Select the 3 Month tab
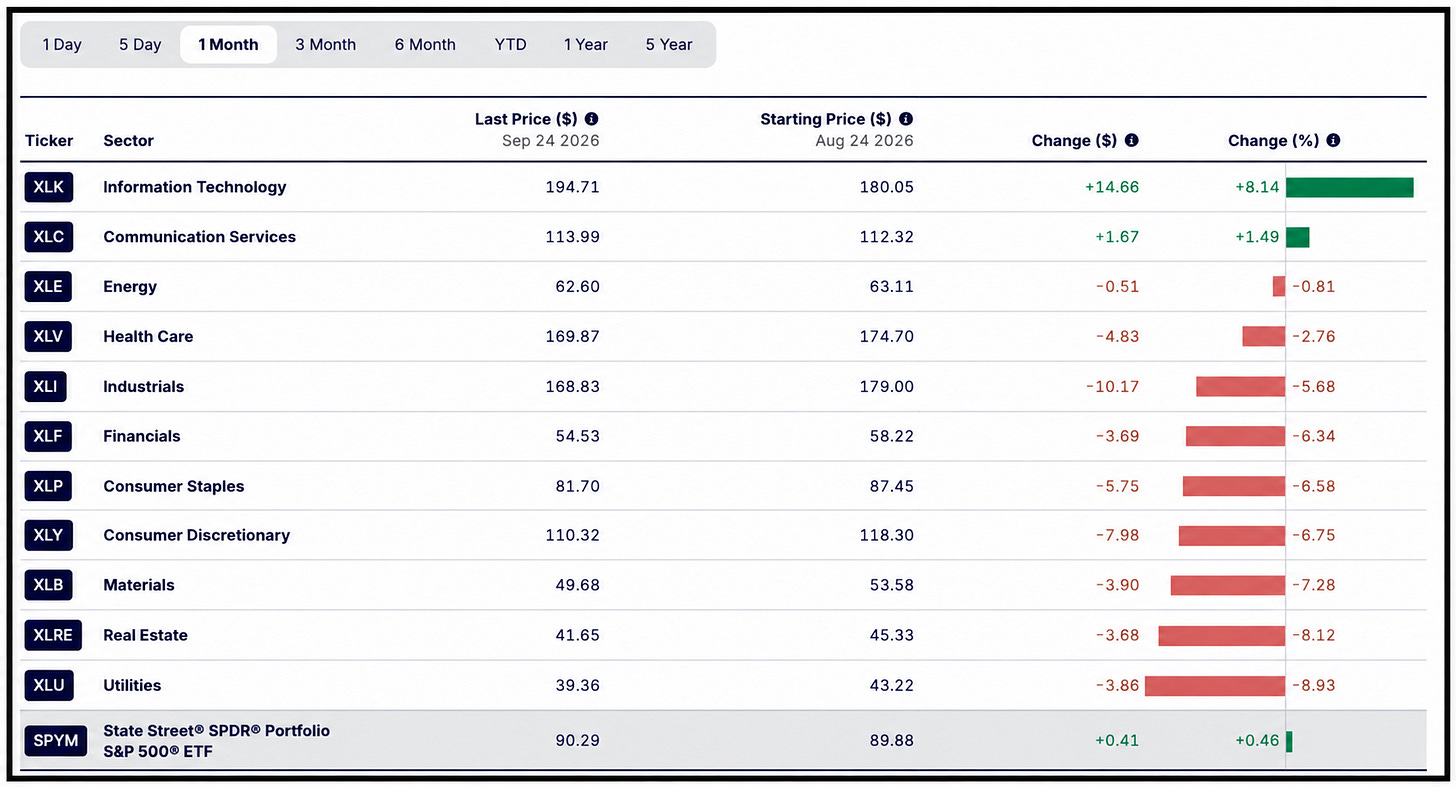The height and width of the screenshot is (787, 1456). click(326, 45)
